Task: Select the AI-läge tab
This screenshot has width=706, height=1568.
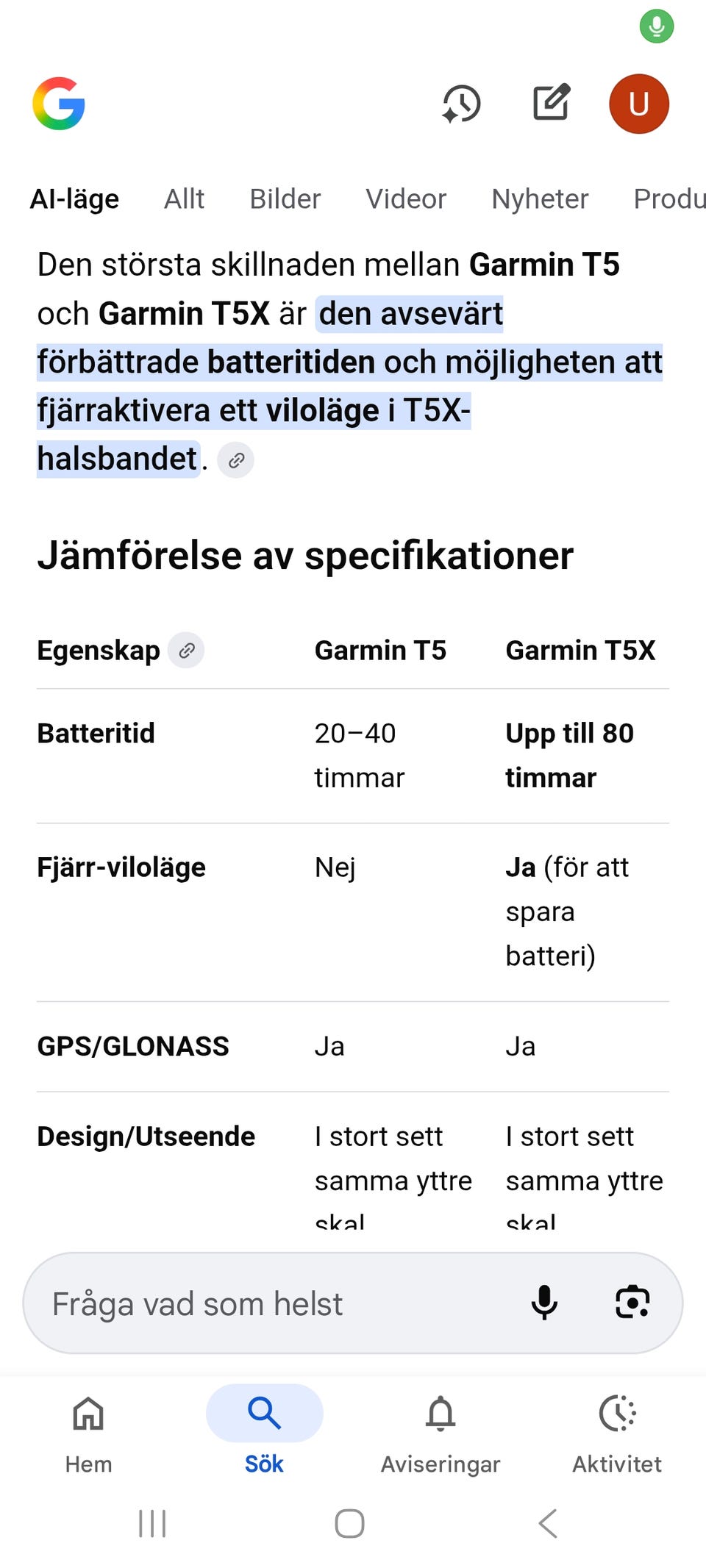Action: pos(74,199)
